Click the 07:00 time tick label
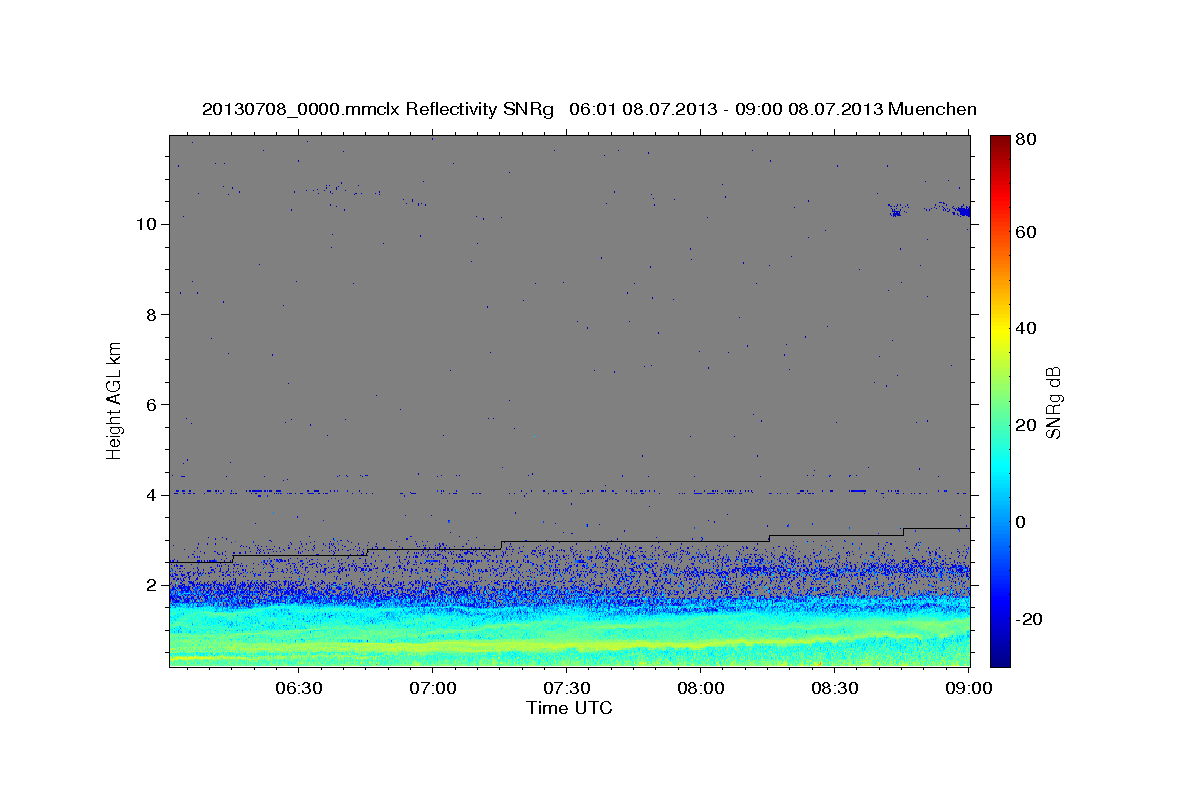 click(434, 689)
